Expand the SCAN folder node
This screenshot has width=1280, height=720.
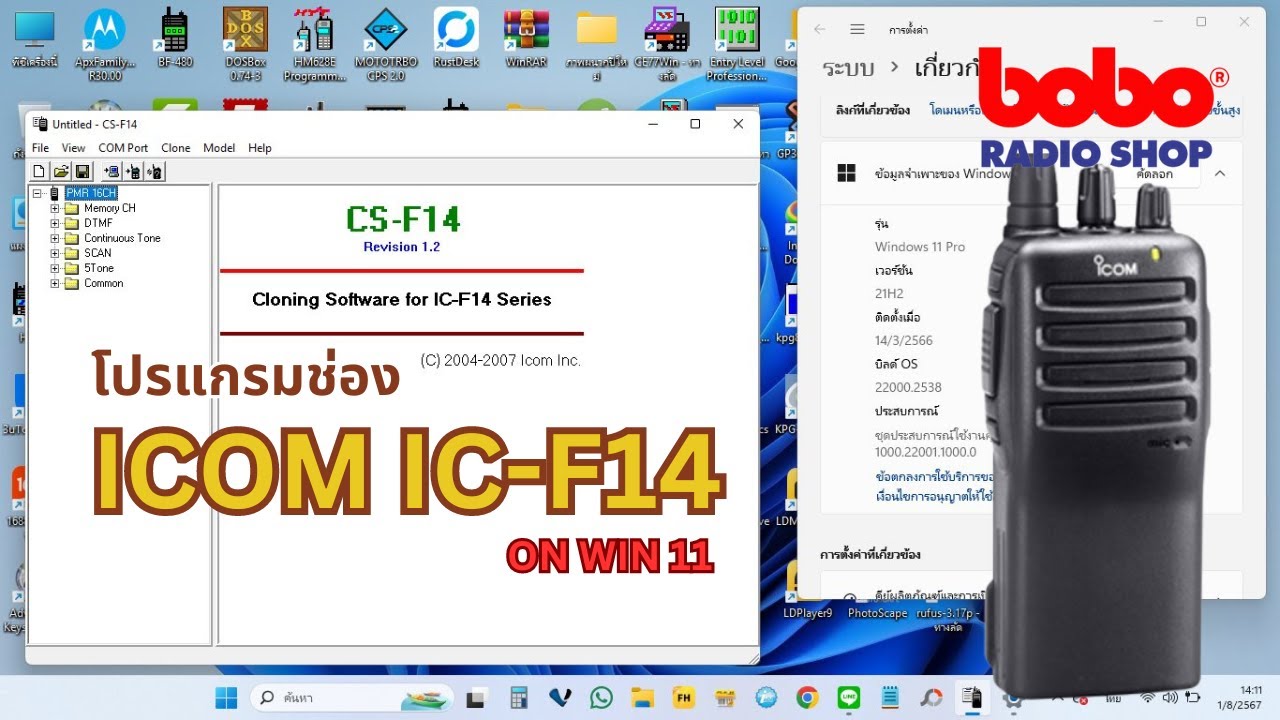pos(55,253)
